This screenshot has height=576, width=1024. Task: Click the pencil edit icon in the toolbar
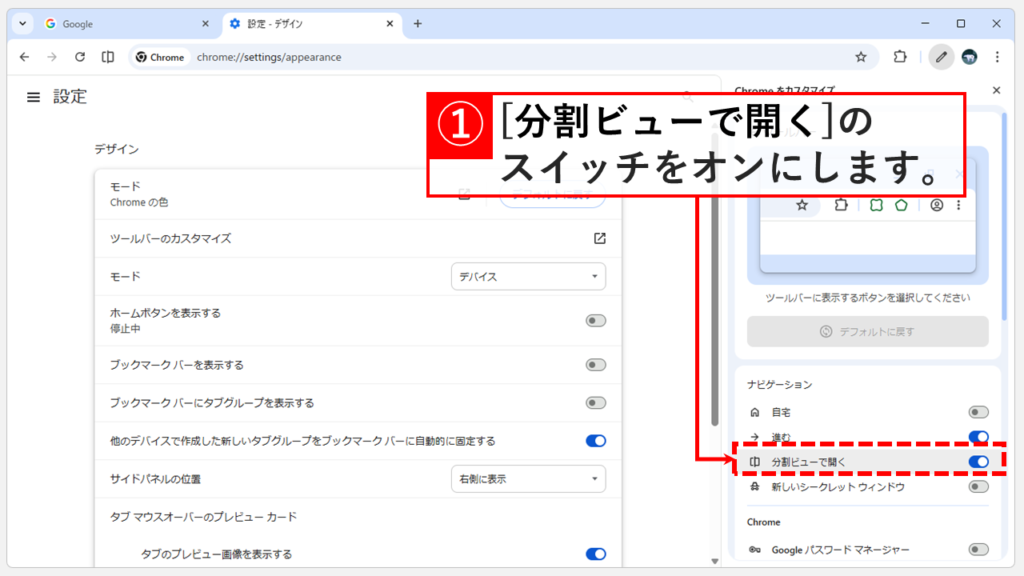(941, 57)
